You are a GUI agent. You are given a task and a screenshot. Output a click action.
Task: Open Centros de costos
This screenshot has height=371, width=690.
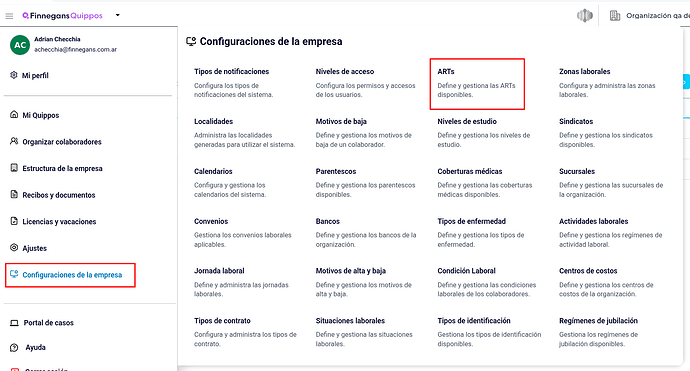588,271
